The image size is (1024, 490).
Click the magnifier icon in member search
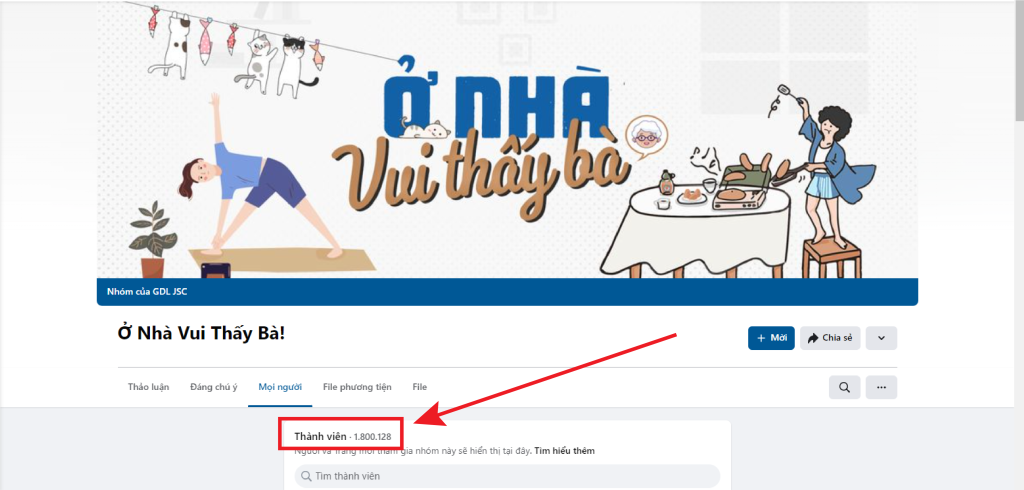tap(306, 476)
